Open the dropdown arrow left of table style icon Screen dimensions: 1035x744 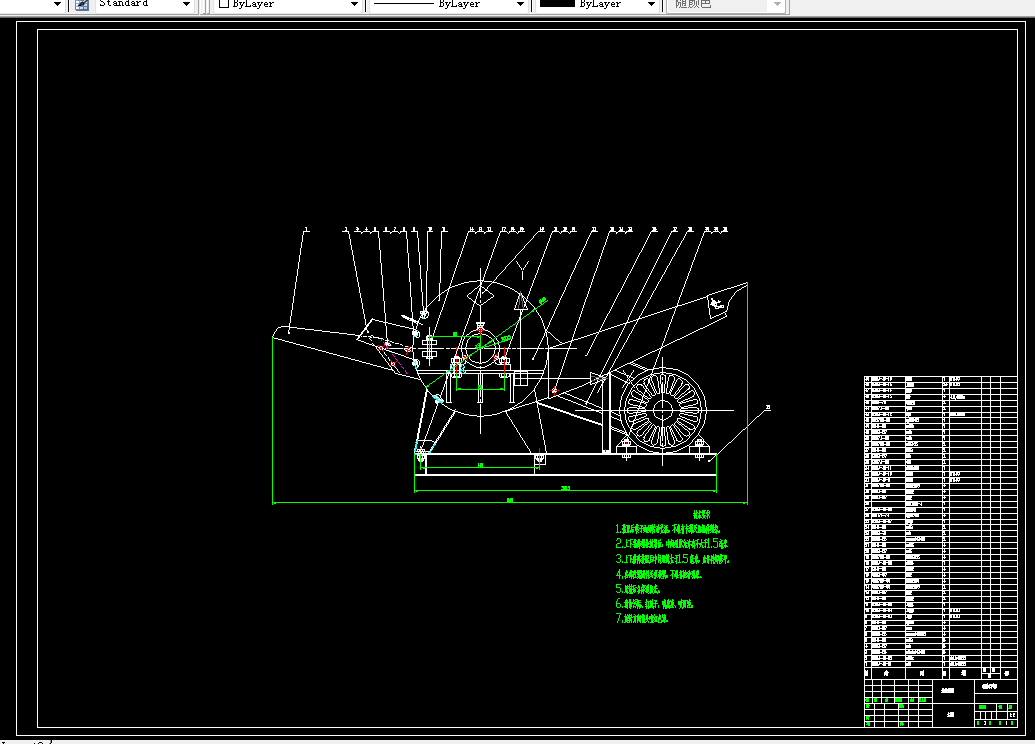click(x=57, y=5)
